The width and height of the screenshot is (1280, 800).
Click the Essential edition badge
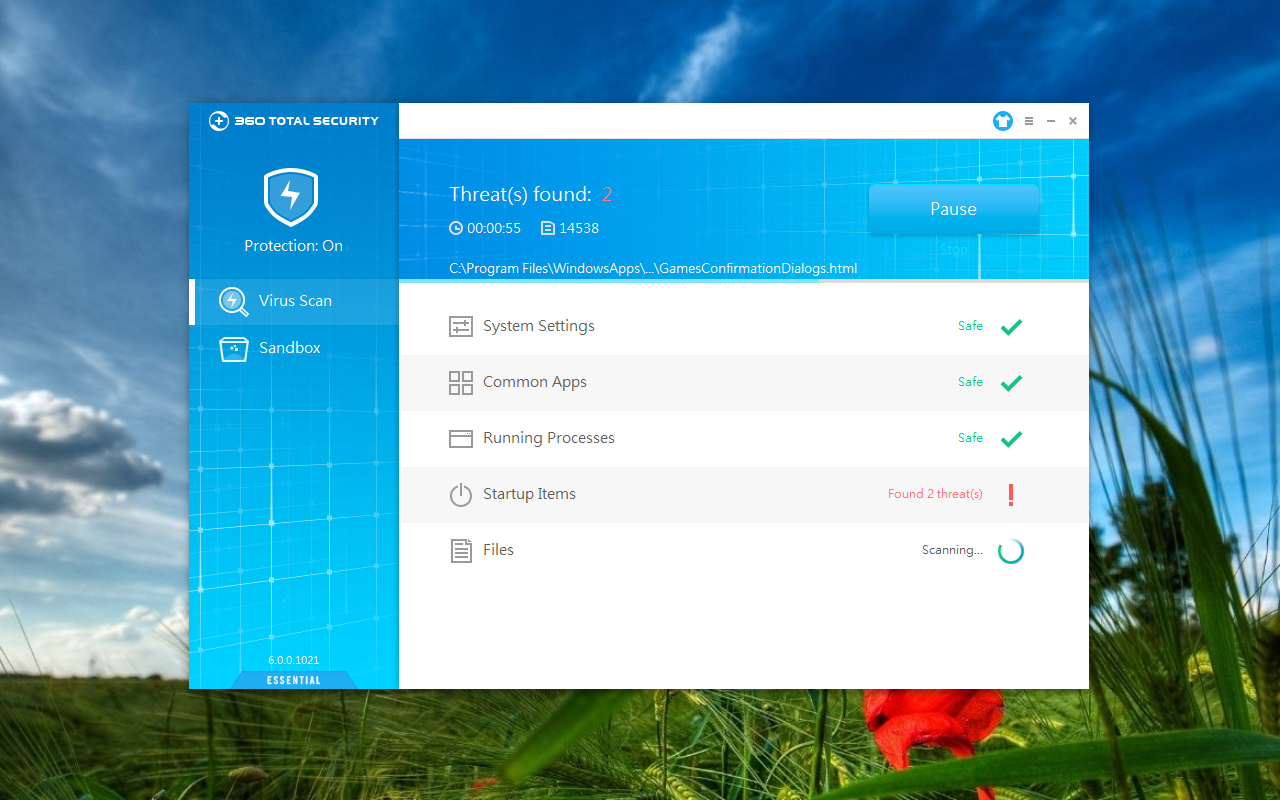coord(293,680)
